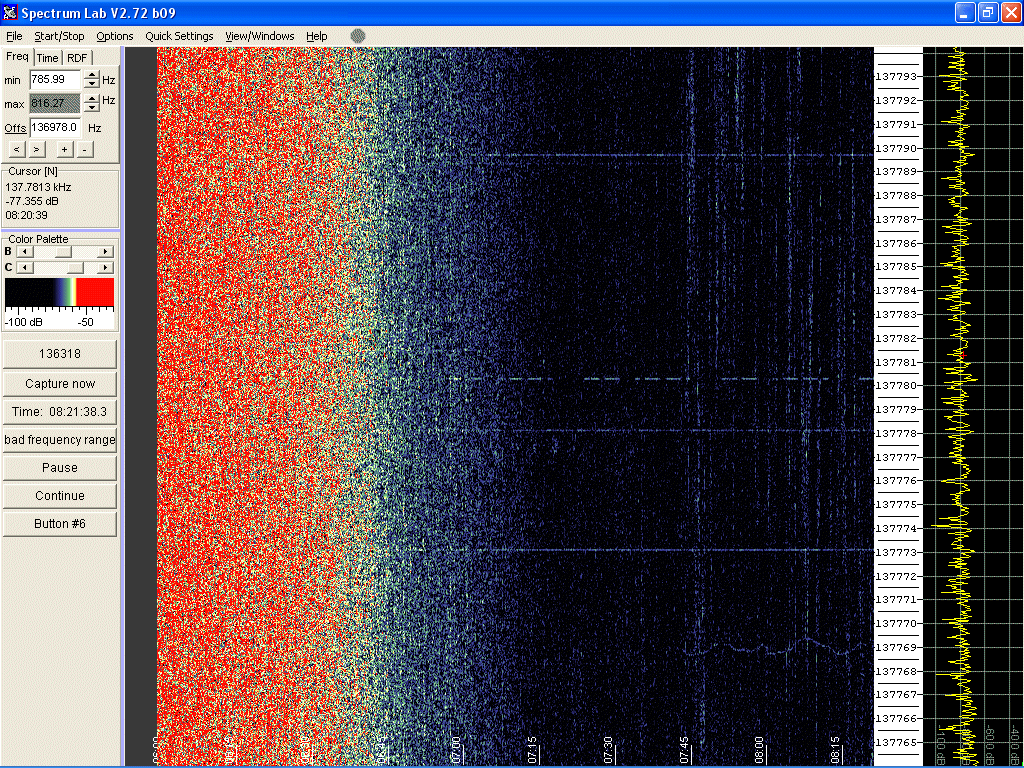Click the 137793 frequency scale label
This screenshot has height=768, width=1024.
tap(896, 76)
